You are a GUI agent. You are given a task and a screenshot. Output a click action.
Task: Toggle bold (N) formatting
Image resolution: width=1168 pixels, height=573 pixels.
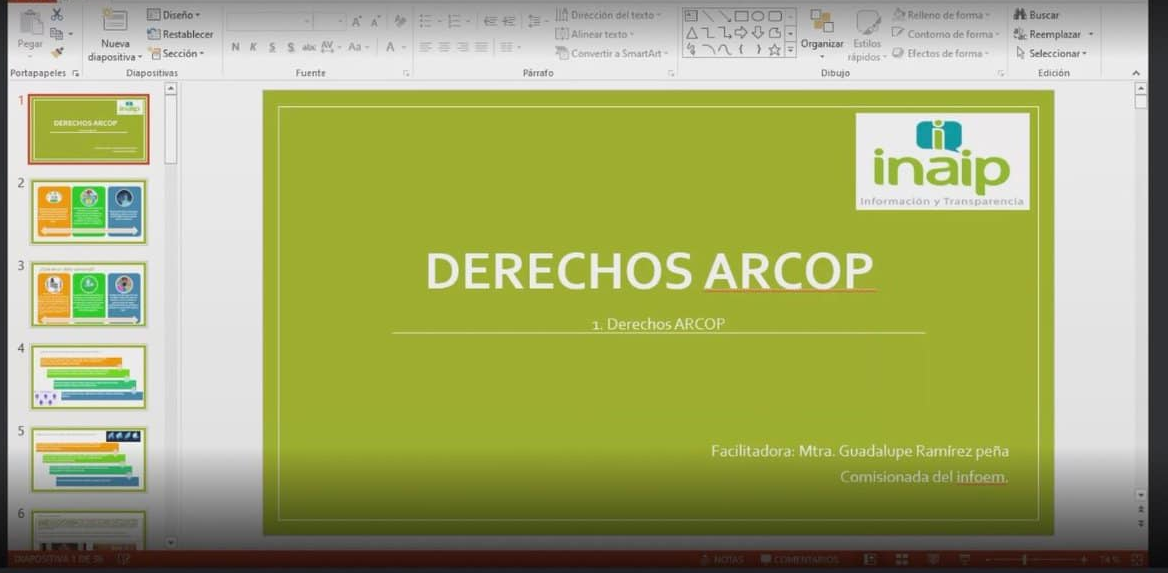(235, 47)
